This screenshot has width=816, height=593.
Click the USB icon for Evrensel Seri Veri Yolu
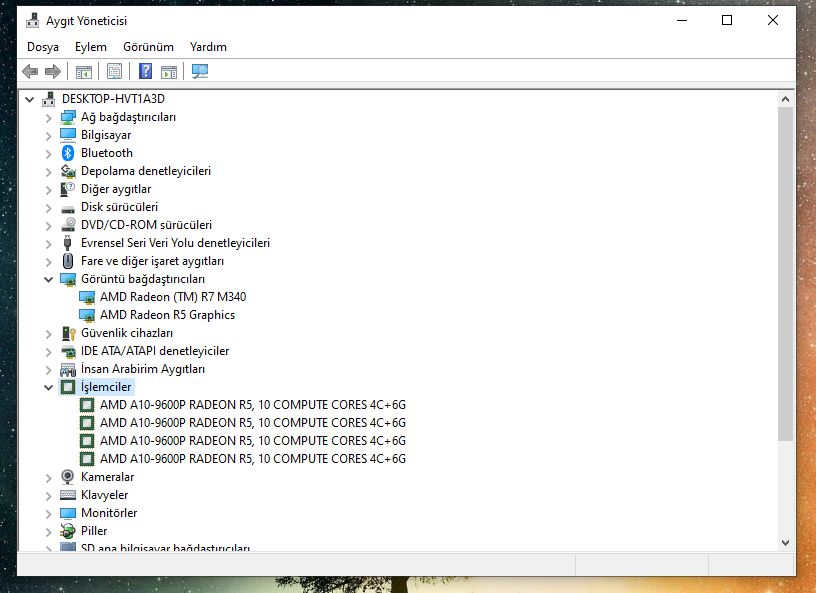pyautogui.click(x=67, y=243)
